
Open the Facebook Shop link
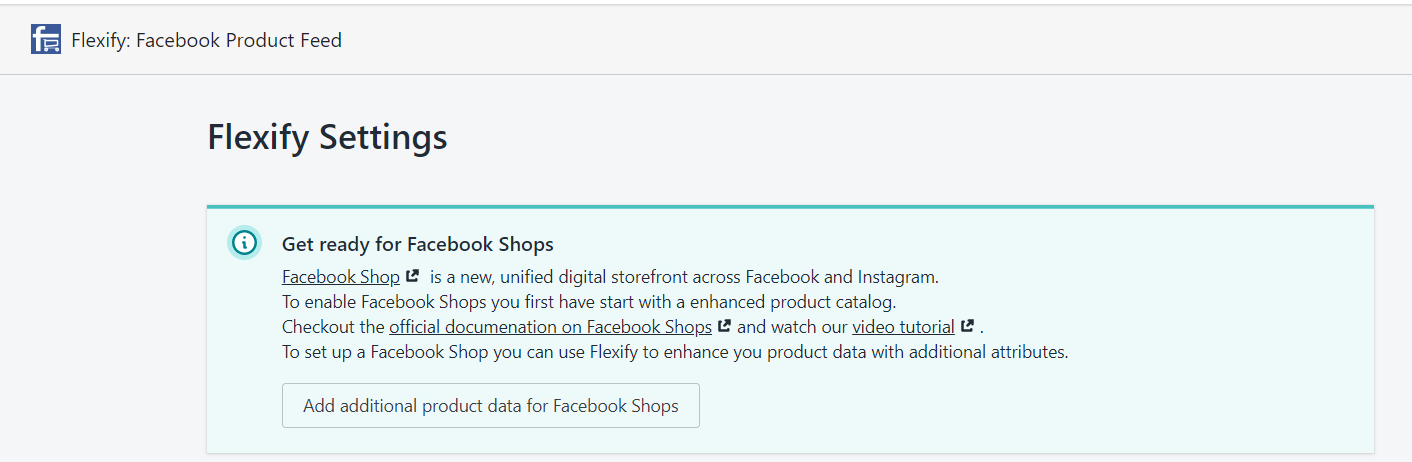[x=341, y=277]
